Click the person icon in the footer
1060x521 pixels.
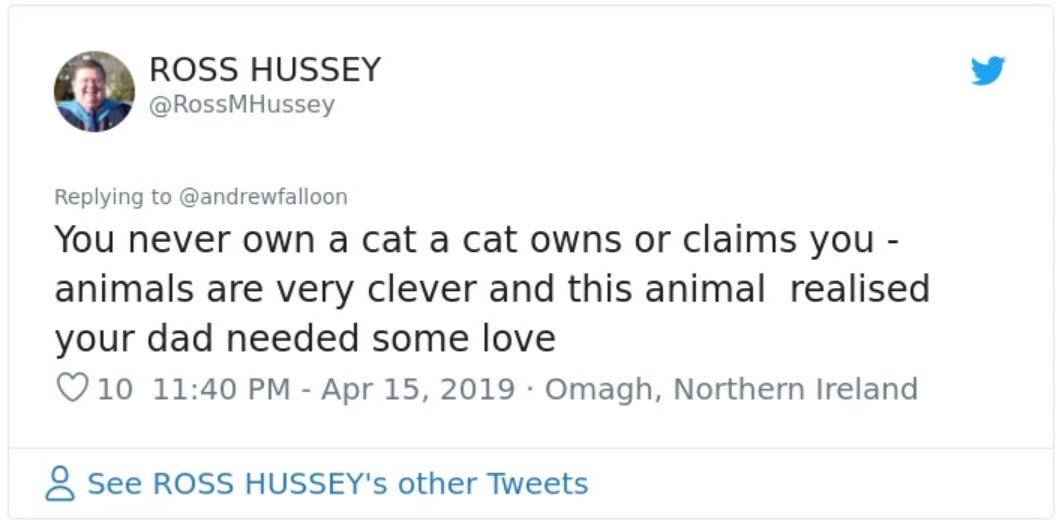(x=61, y=484)
